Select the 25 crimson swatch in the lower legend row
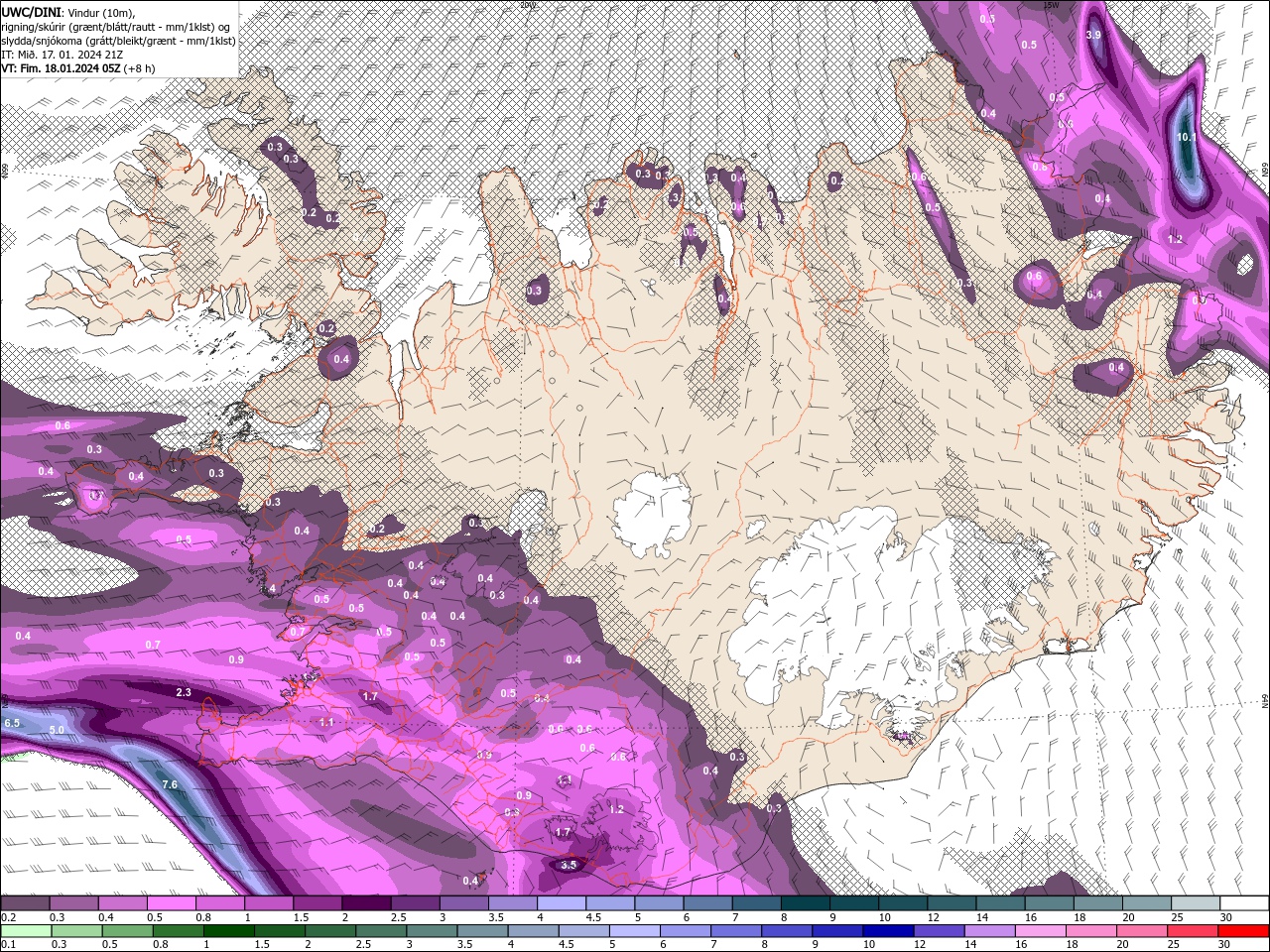 (1193, 930)
